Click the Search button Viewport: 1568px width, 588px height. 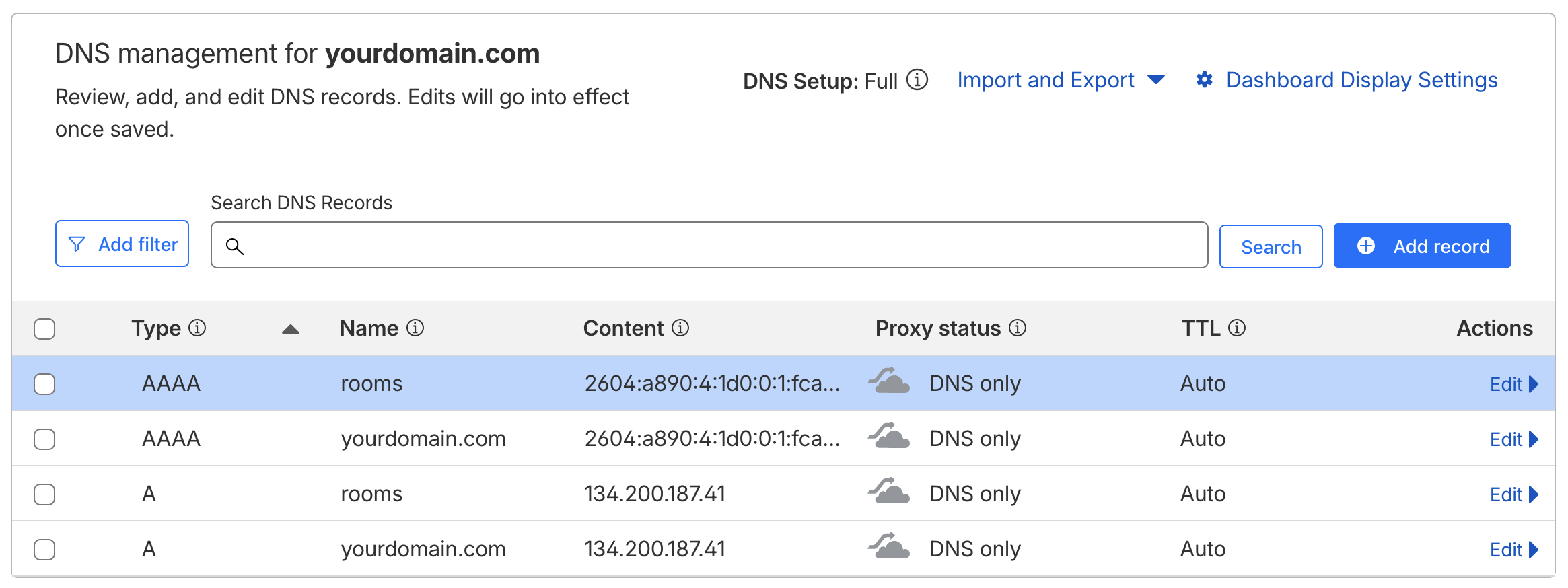1271,246
